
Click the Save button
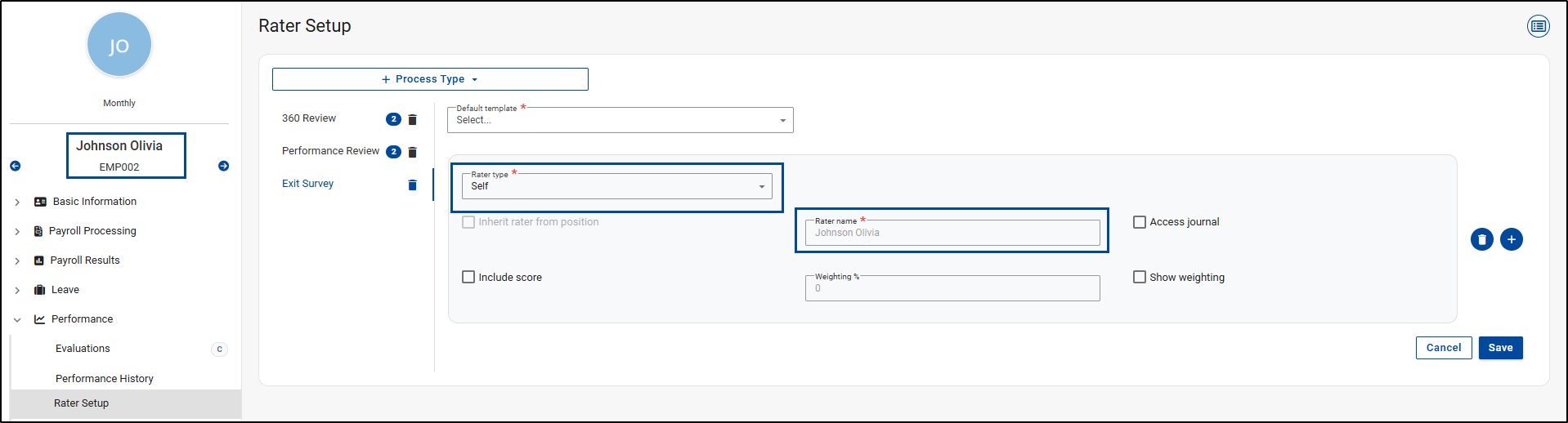tap(1499, 348)
